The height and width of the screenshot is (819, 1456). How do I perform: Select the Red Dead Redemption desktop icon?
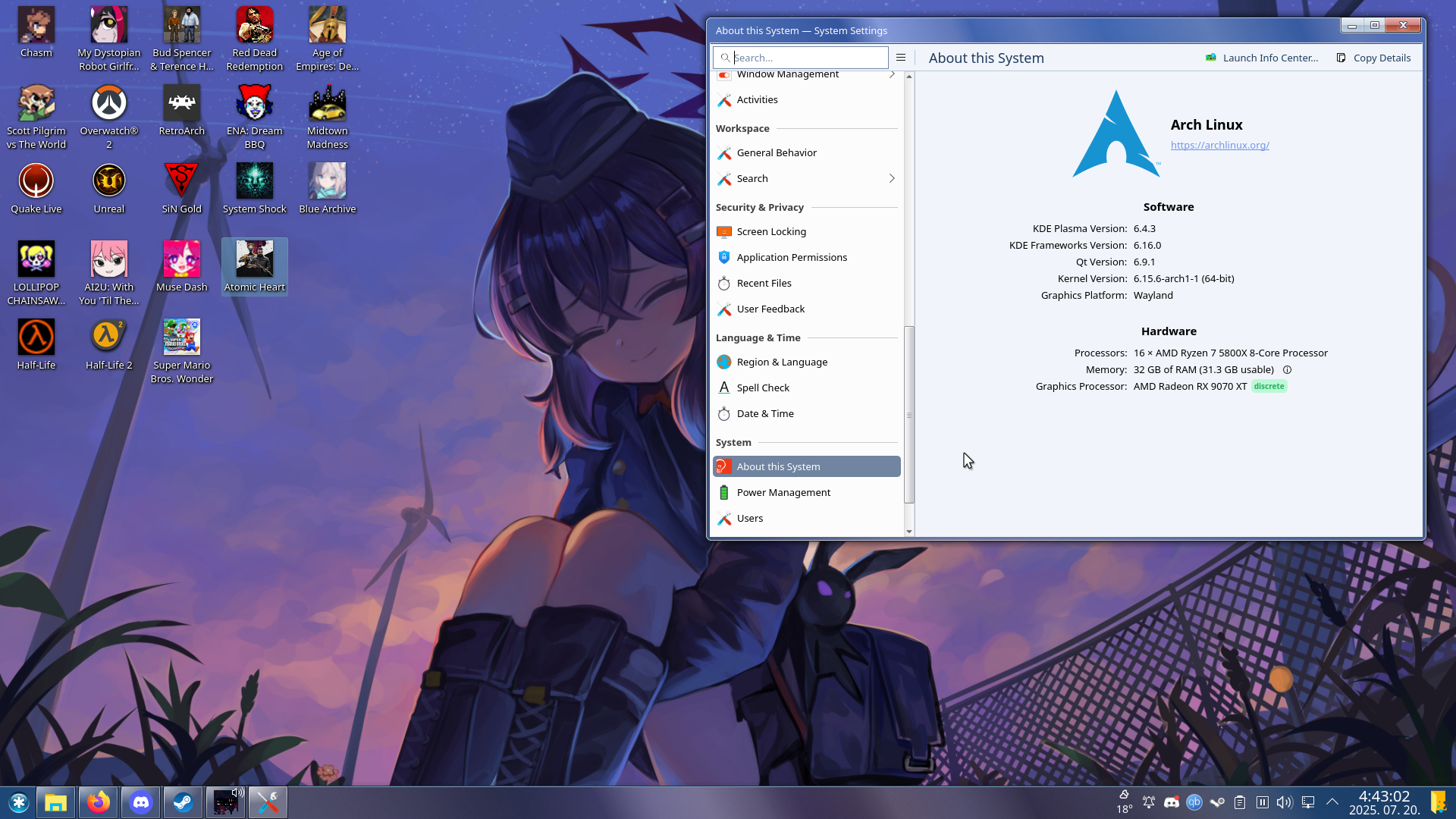point(255,39)
